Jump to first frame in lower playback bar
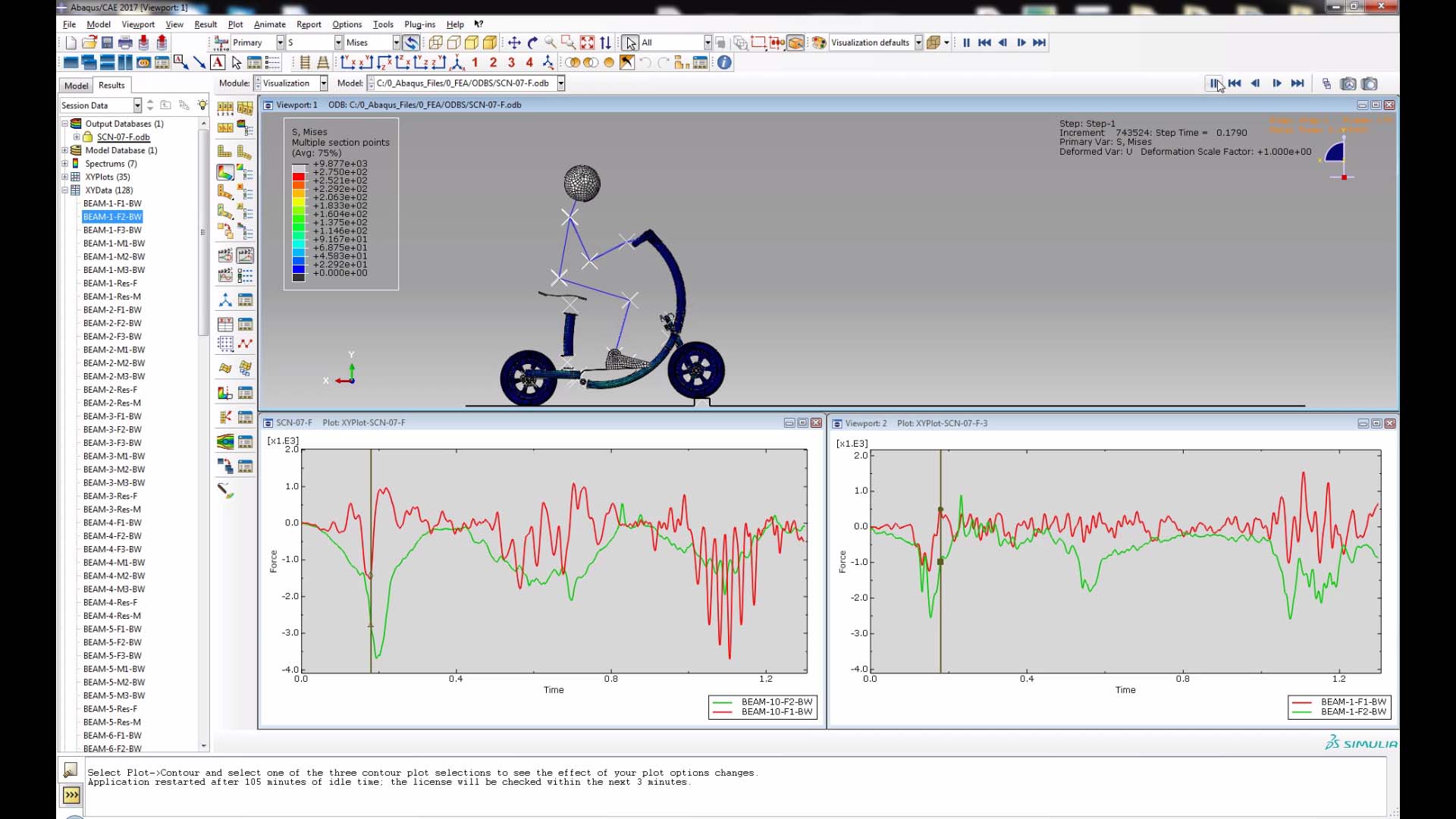The image size is (1456, 819). coord(1235,84)
